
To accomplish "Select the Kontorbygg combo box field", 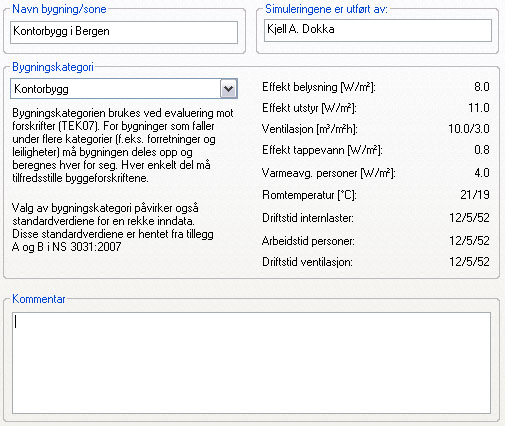I will click(124, 89).
